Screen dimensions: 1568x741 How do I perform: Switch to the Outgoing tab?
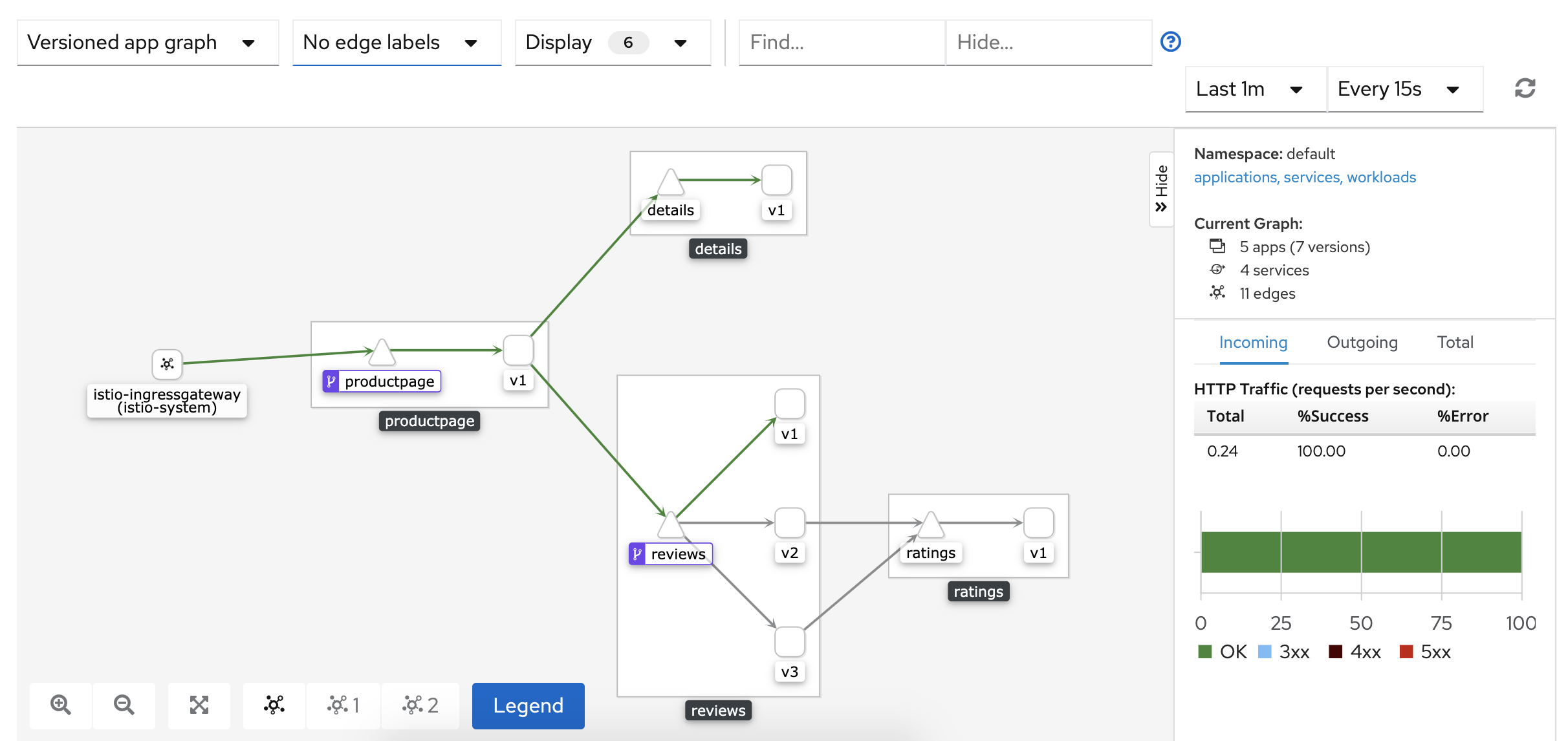[x=1362, y=342]
